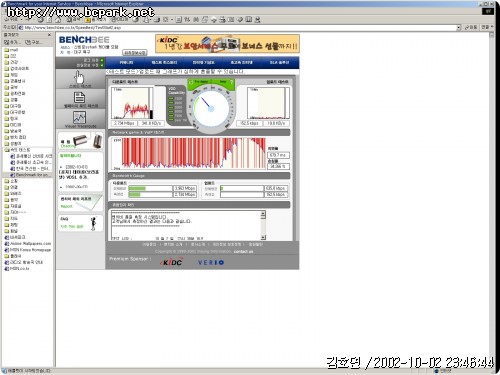Click the top green download bandwidth gauge bar
Screen dimensions: 500x375
pyautogui.click(x=150, y=188)
